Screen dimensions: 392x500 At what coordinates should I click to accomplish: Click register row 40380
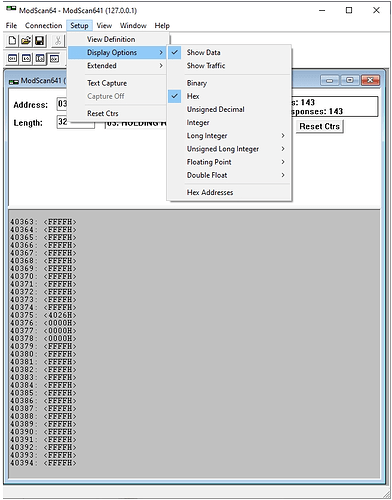[x=43, y=354]
